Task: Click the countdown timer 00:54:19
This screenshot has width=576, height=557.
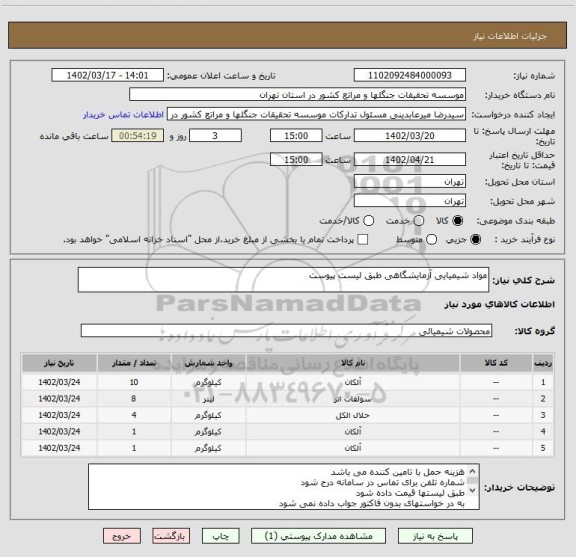Action: click(138, 136)
